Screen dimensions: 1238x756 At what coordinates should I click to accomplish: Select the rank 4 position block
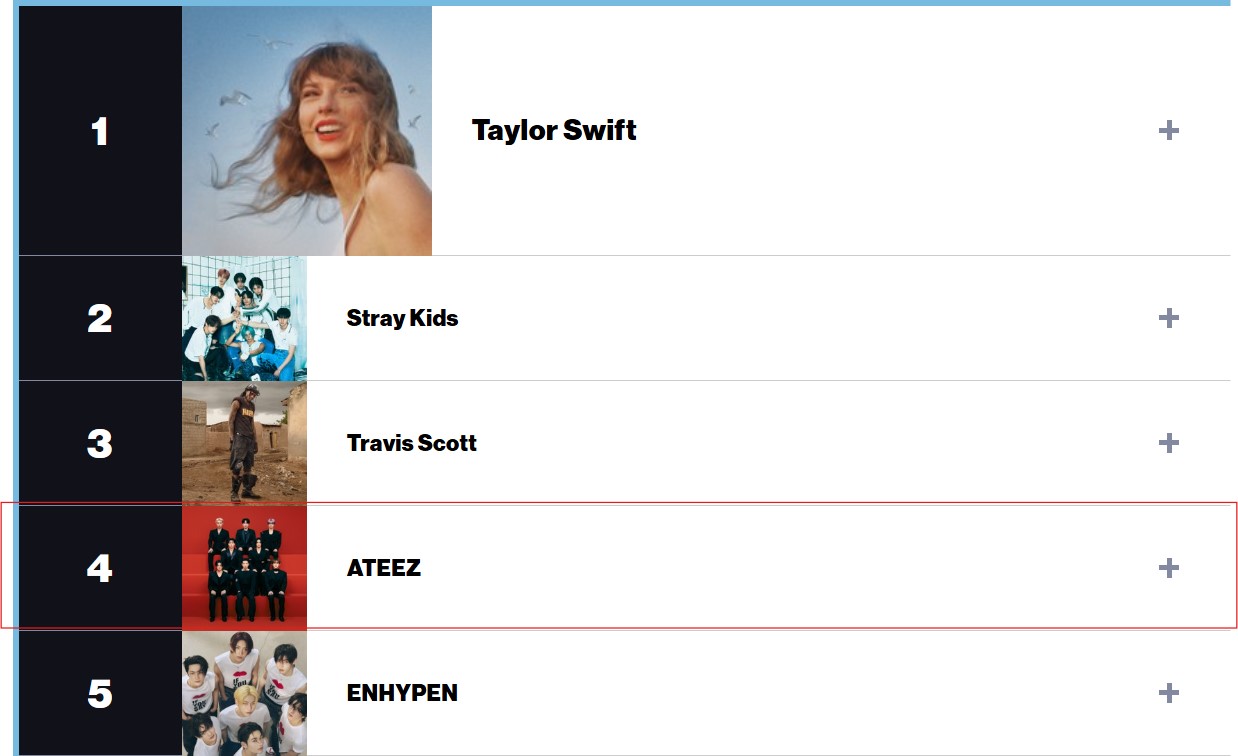(100, 568)
